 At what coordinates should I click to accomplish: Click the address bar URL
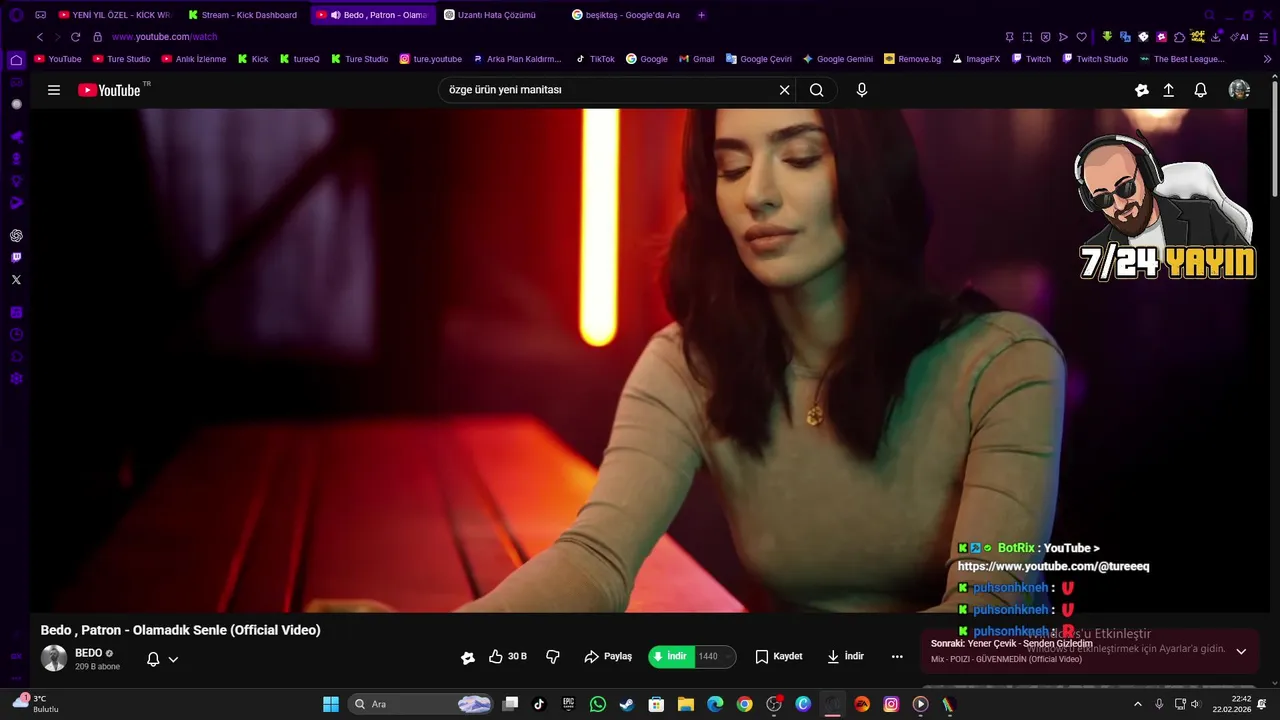tap(164, 37)
